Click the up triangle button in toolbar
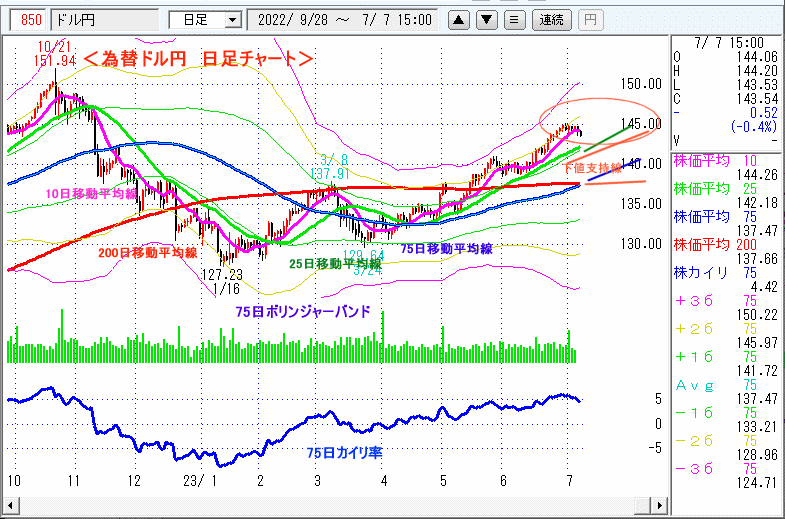The height and width of the screenshot is (519, 785). point(459,20)
